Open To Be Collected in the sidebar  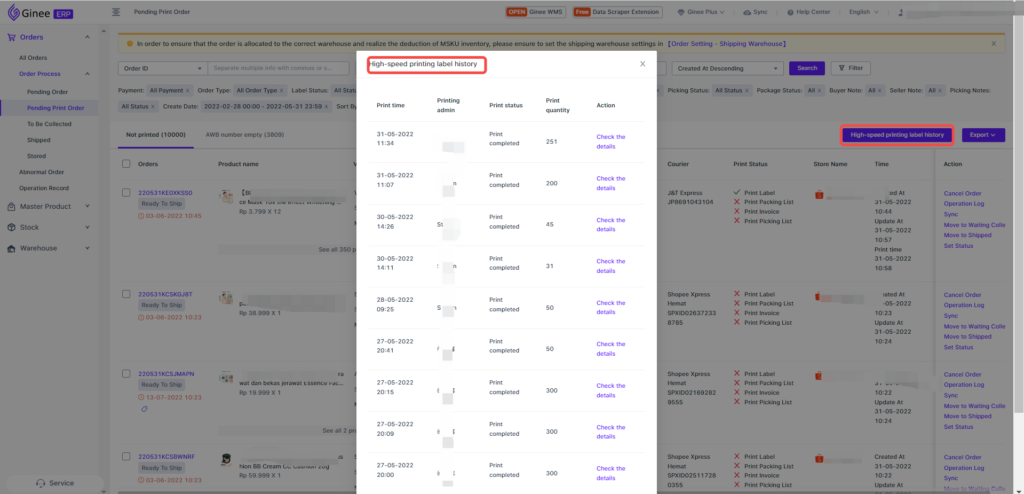click(49, 124)
